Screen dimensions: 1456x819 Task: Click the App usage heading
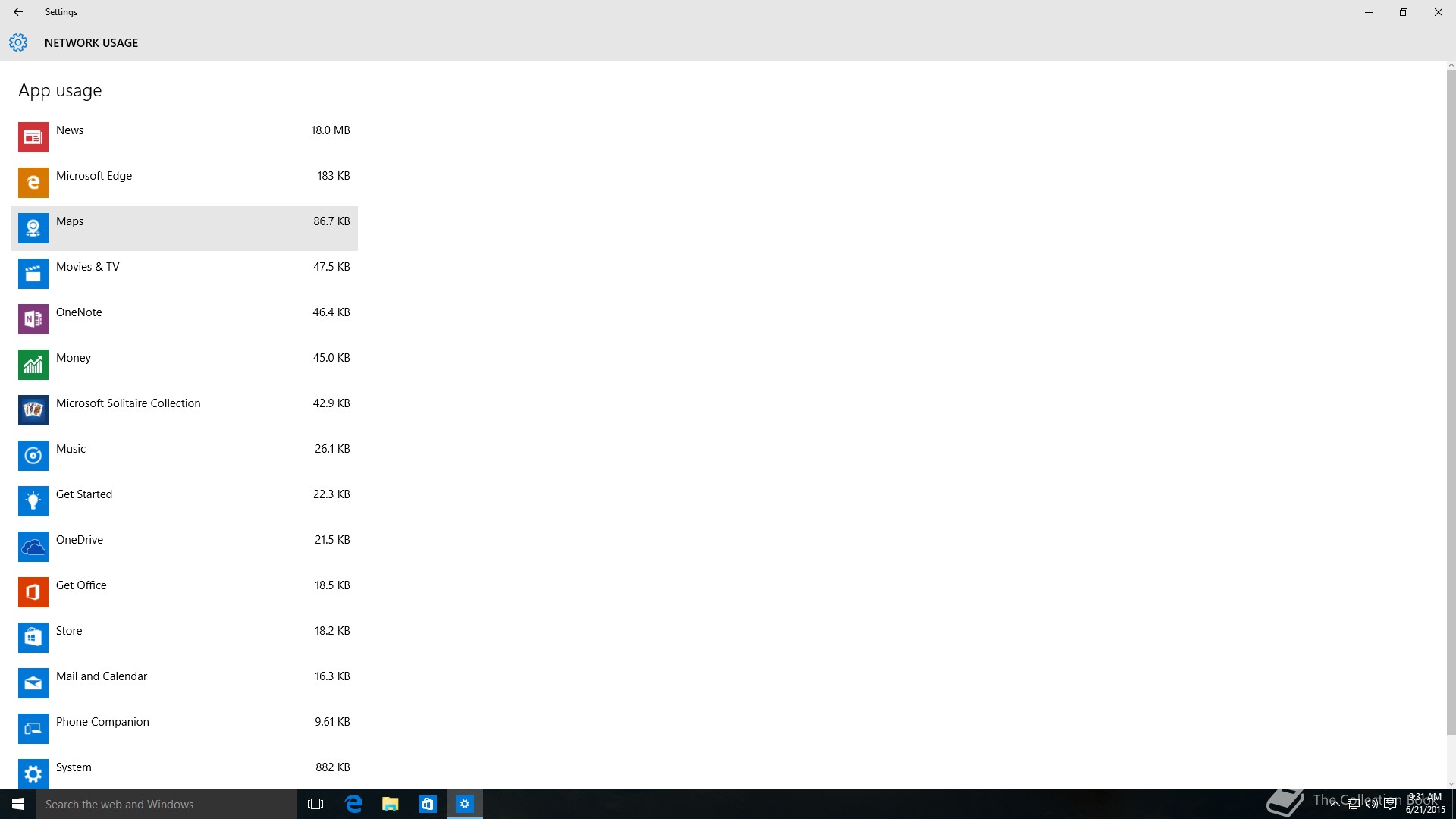60,91
